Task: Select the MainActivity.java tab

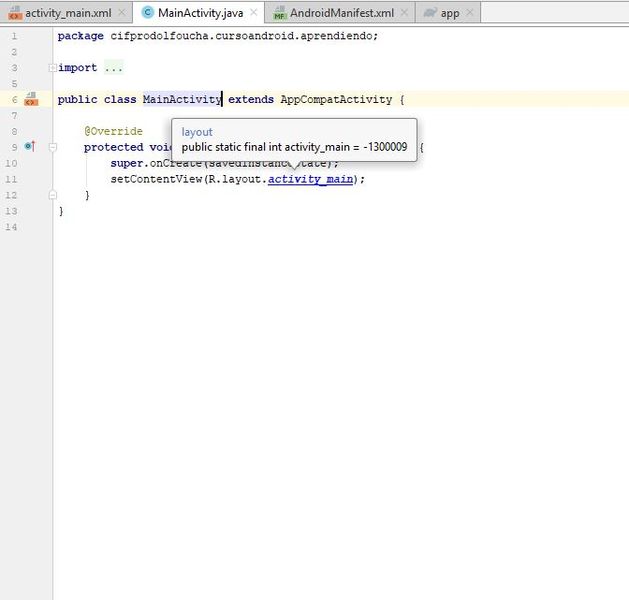Action: (200, 13)
